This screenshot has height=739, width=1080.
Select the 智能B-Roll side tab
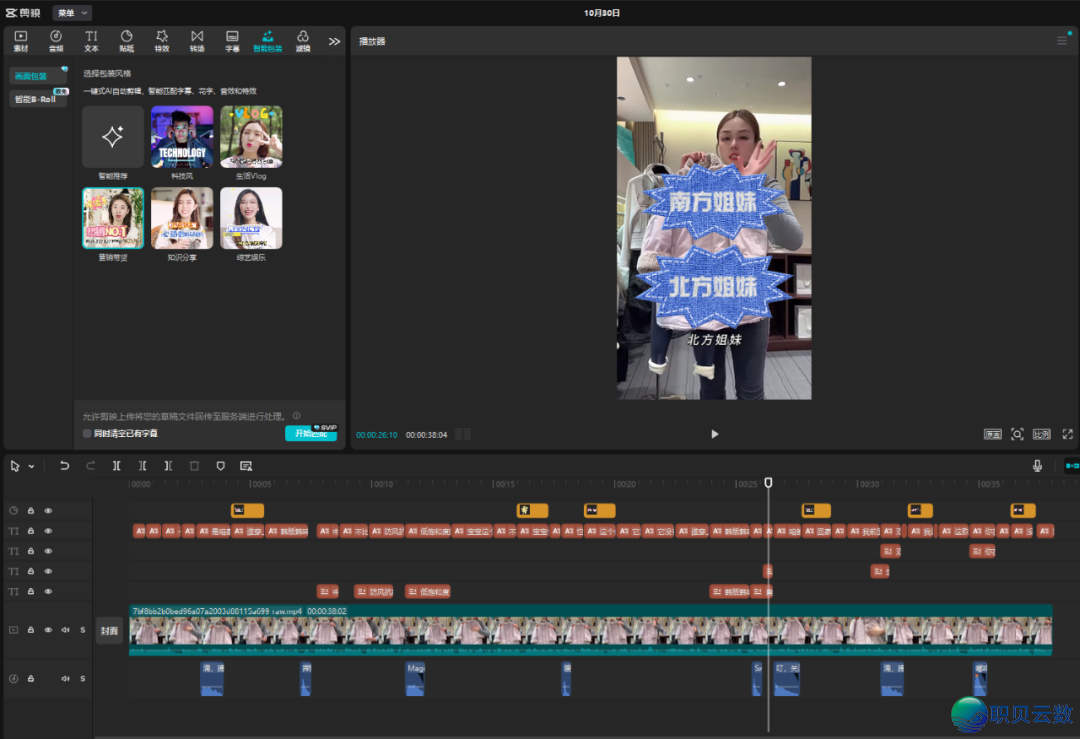38,99
